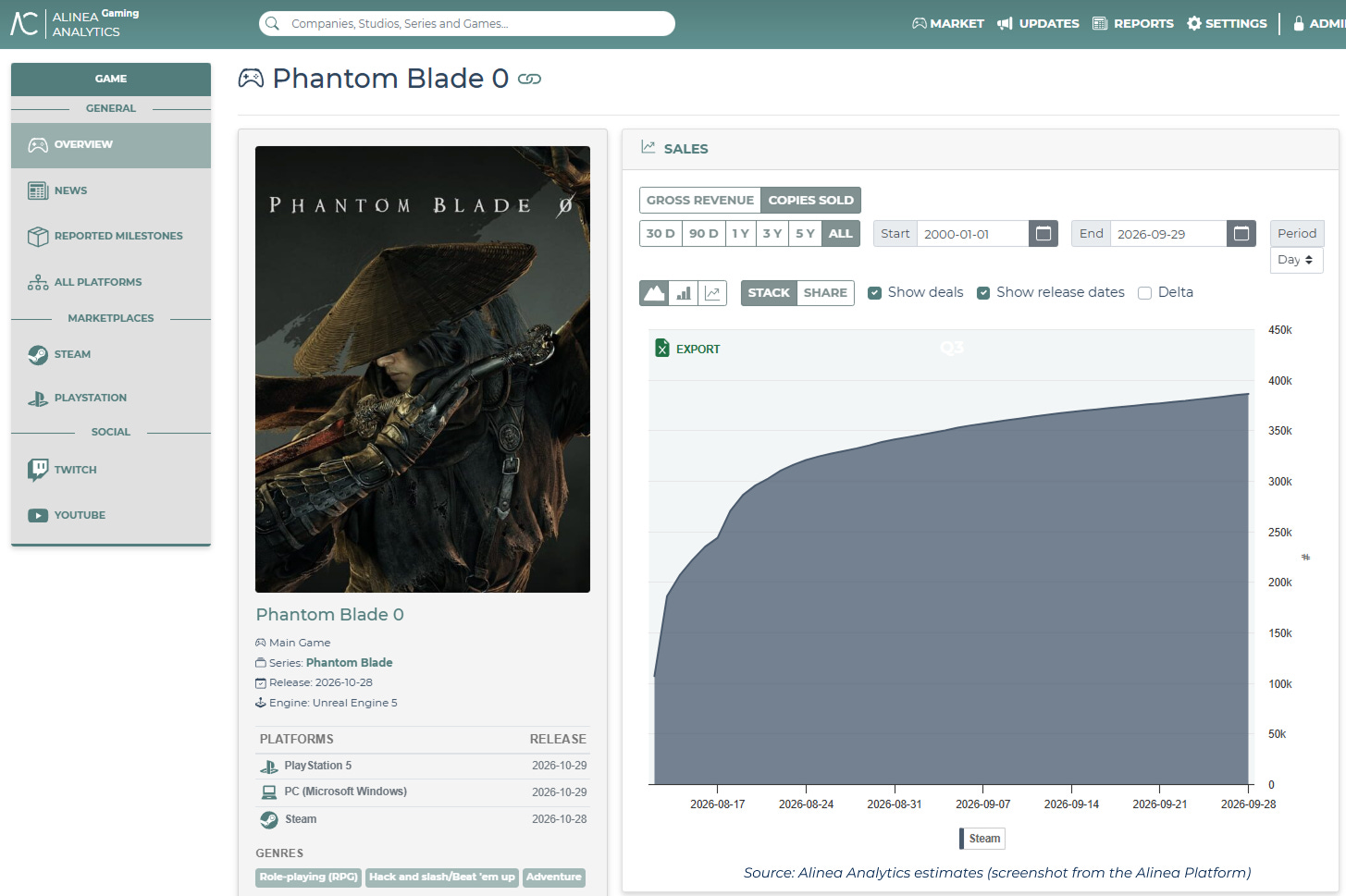Viewport: 1346px width, 896px height.
Task: Open the End date calendar picker
Action: [1241, 234]
